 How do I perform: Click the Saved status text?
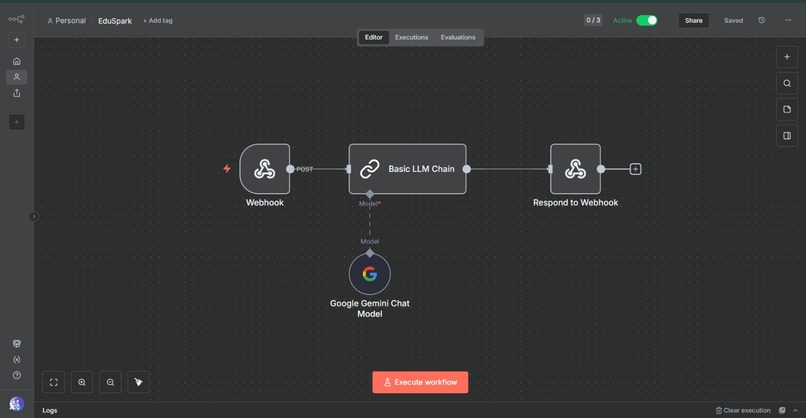click(x=734, y=21)
